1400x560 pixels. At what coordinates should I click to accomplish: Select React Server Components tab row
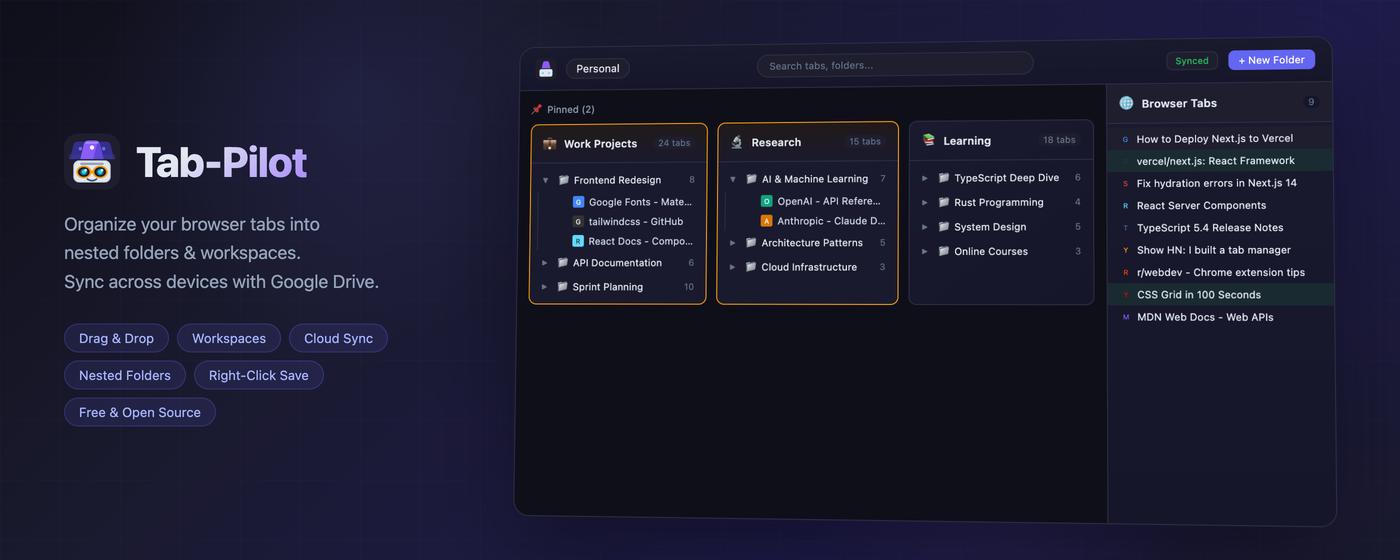pos(1221,205)
